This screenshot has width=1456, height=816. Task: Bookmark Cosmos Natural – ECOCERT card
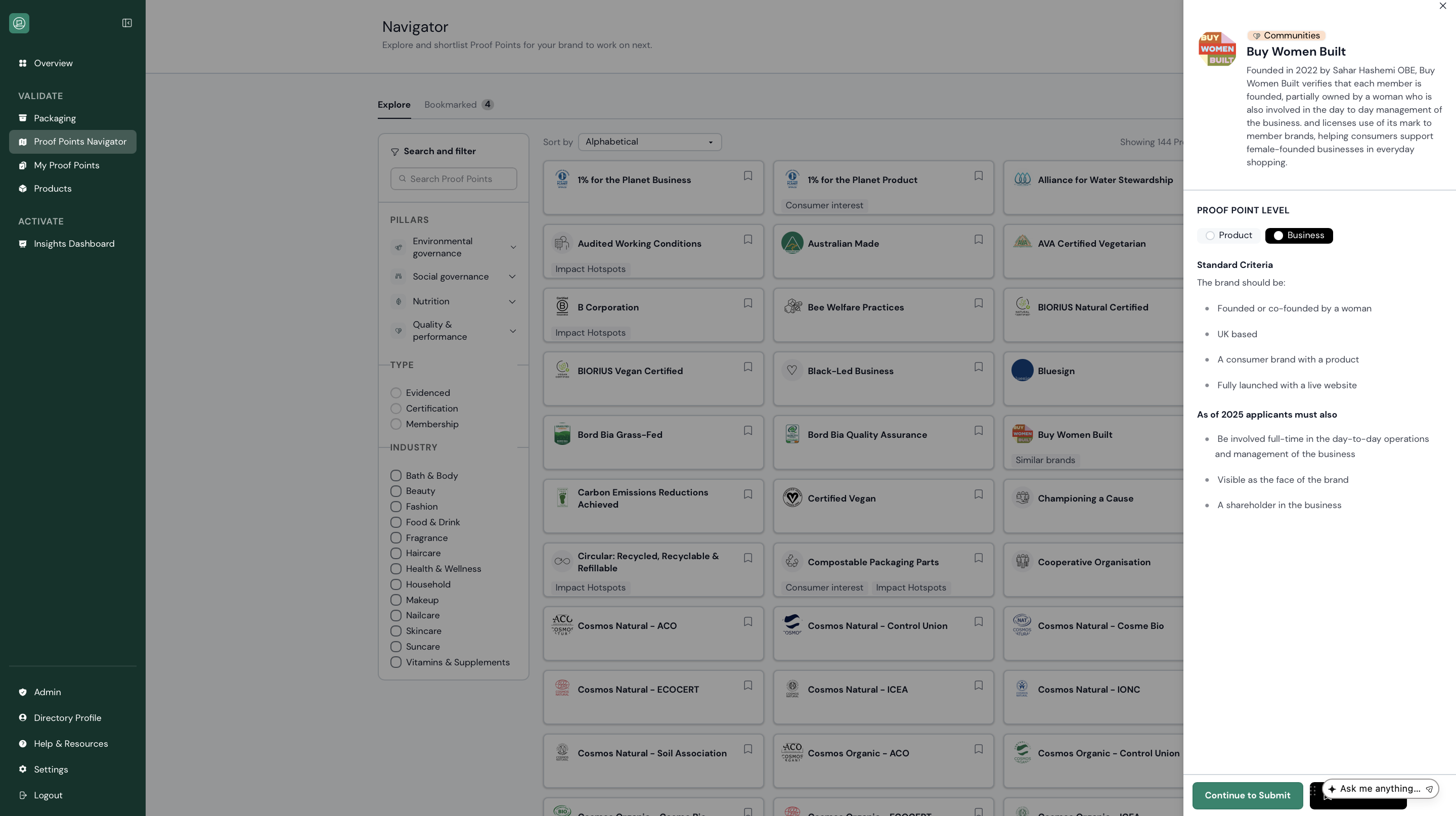pyautogui.click(x=748, y=686)
